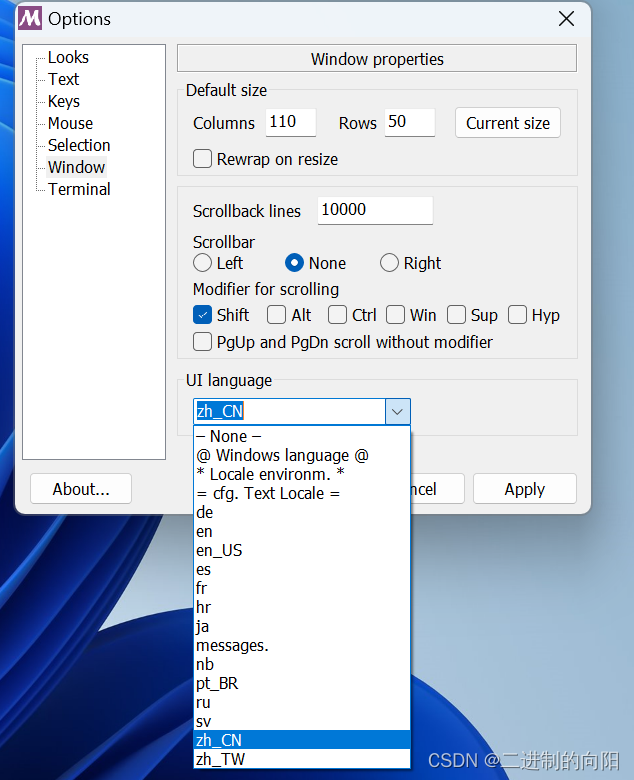Choose hr from the language list
Image resolution: width=634 pixels, height=780 pixels.
(x=302, y=607)
